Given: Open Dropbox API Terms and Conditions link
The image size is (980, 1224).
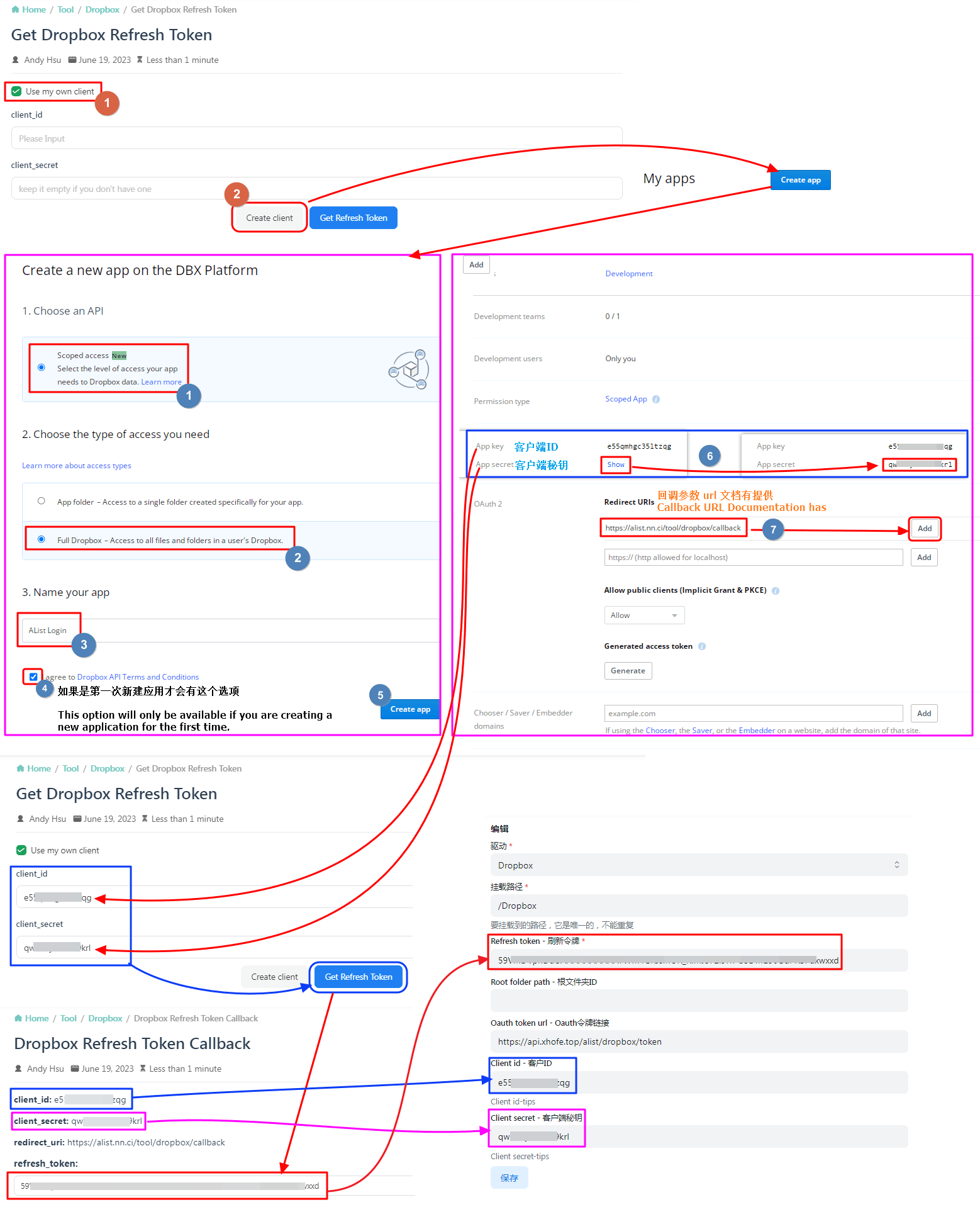Looking at the screenshot, I should (138, 677).
